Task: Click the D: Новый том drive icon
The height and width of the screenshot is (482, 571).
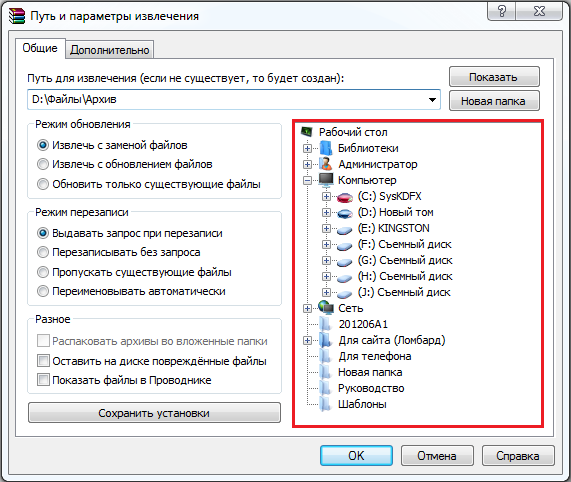Action: point(344,213)
